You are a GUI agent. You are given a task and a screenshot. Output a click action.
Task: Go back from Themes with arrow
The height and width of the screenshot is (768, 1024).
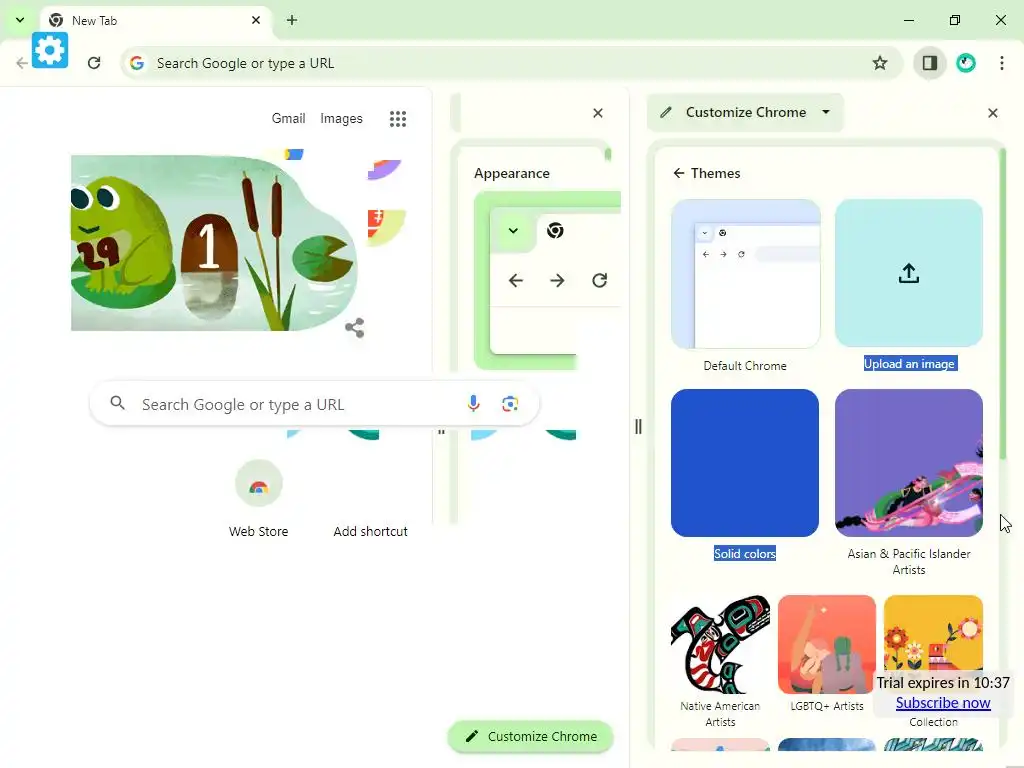coord(679,173)
